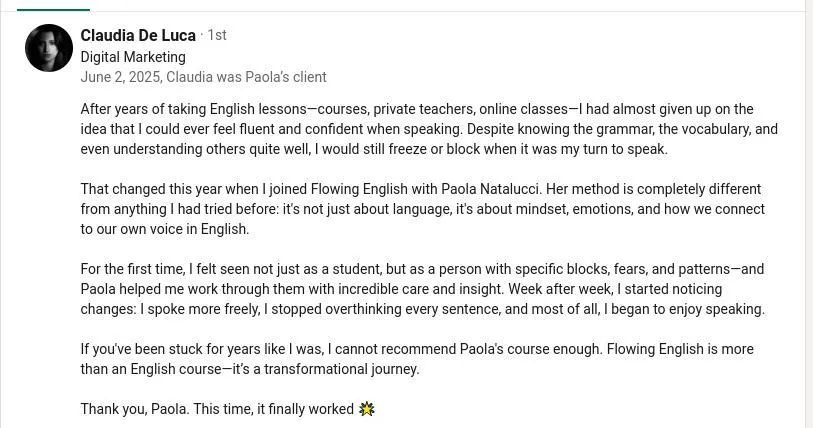Click the closing line 'Thank you, Paola'
Screen dimensions: 813x428
pos(134,409)
